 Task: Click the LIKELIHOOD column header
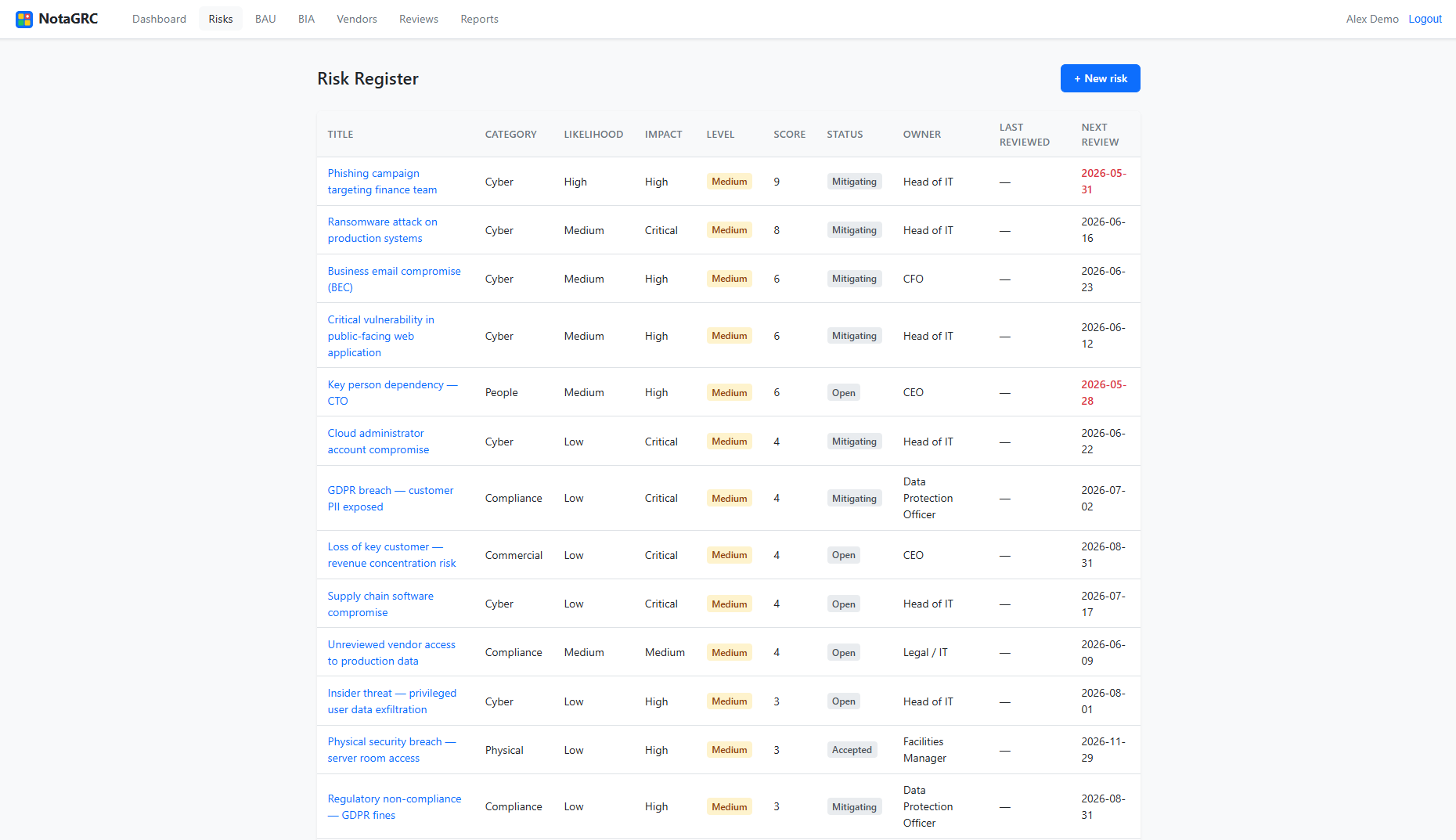point(593,135)
